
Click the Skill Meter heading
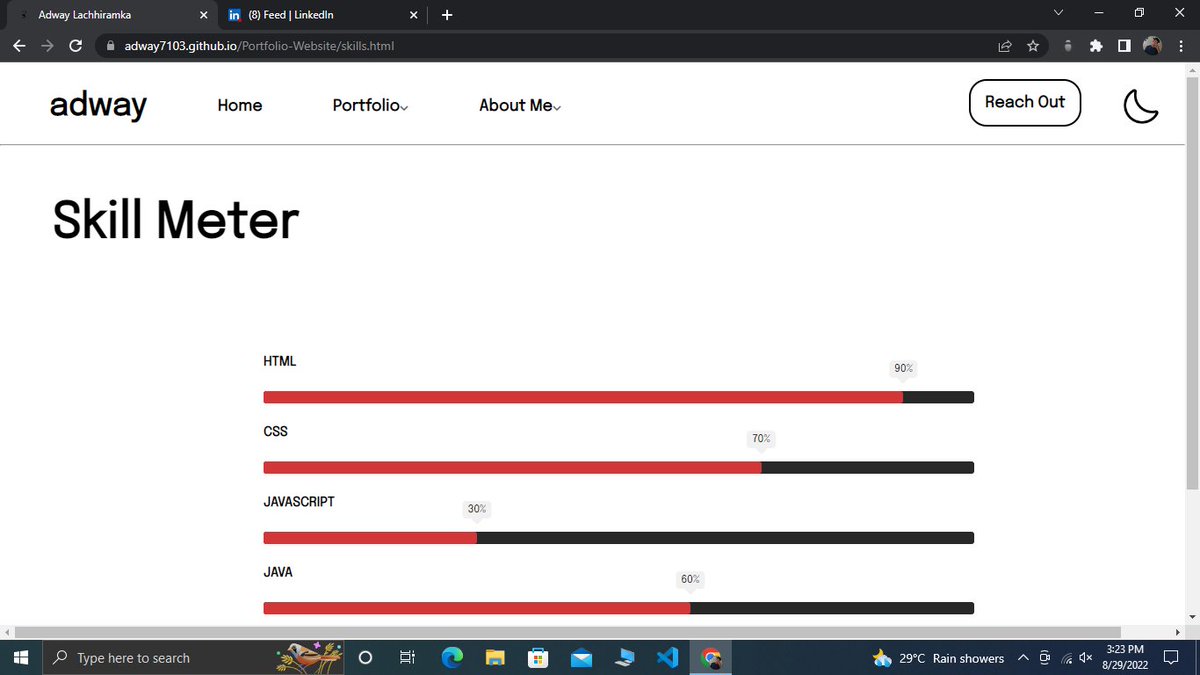(175, 220)
